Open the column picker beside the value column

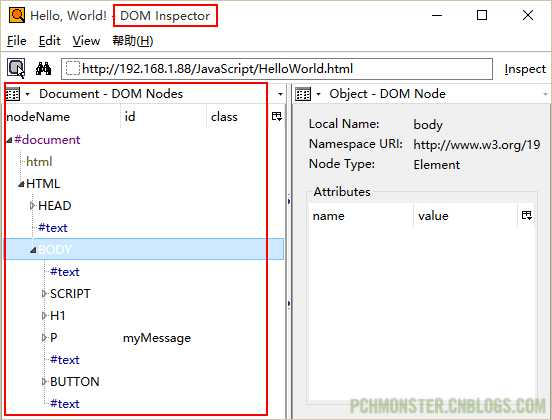point(527,215)
